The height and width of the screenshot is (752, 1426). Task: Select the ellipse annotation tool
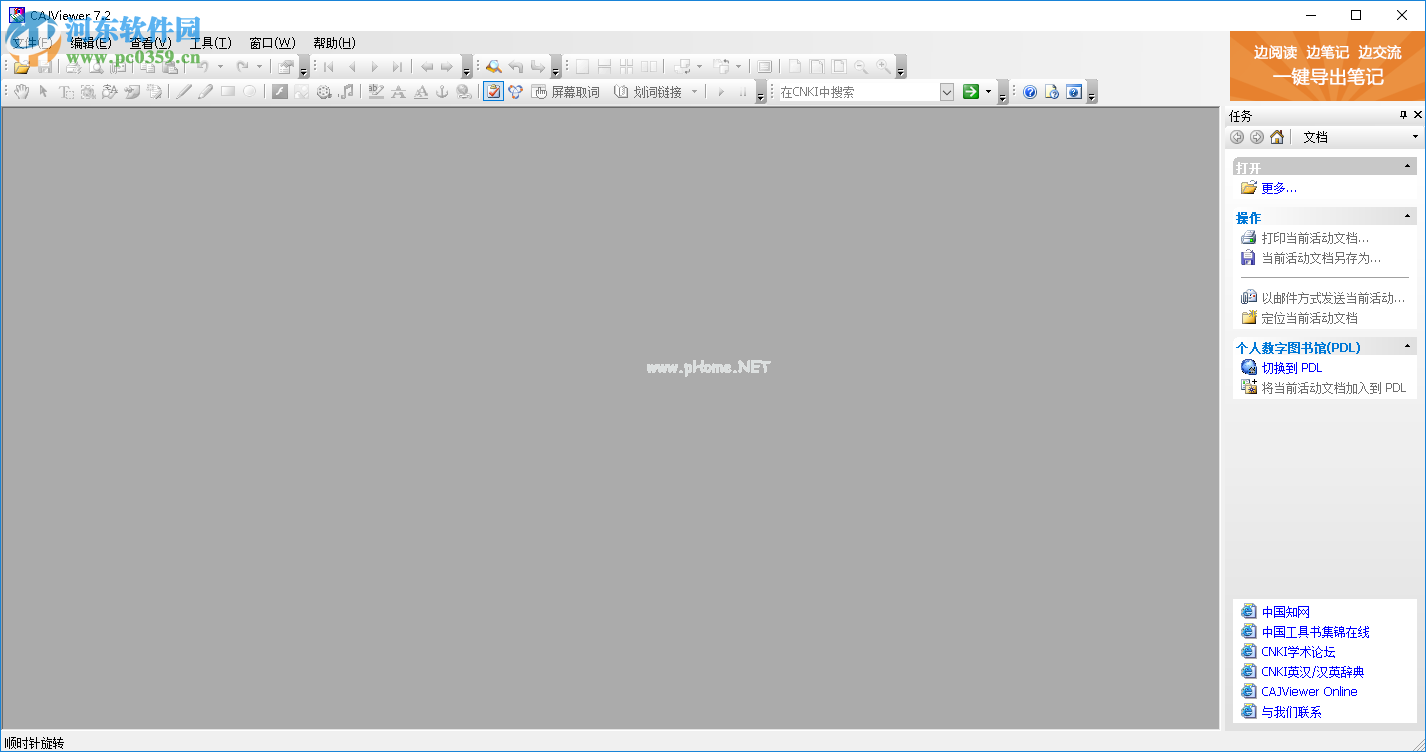(249, 92)
